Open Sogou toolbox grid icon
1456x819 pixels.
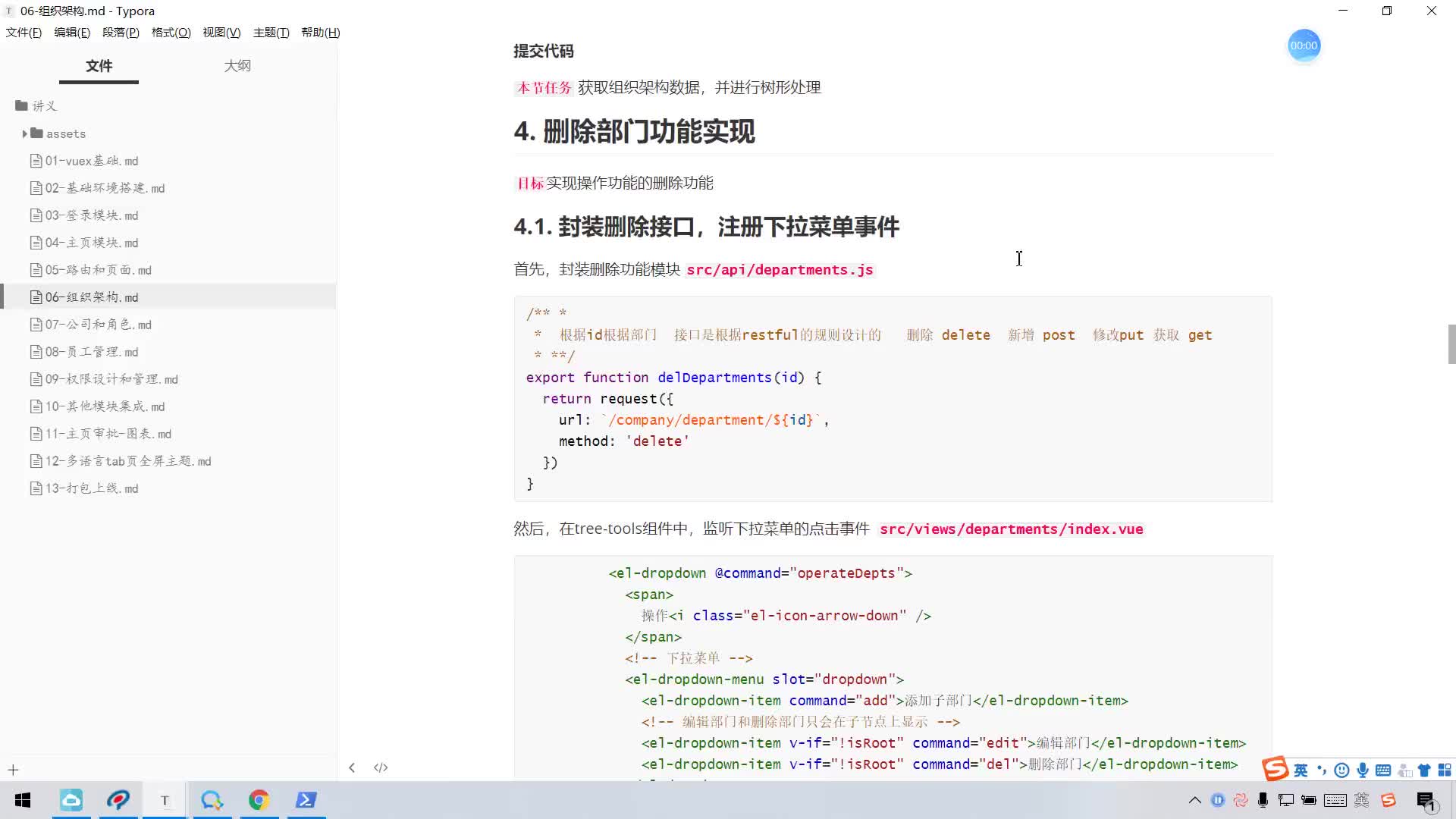(x=1445, y=770)
